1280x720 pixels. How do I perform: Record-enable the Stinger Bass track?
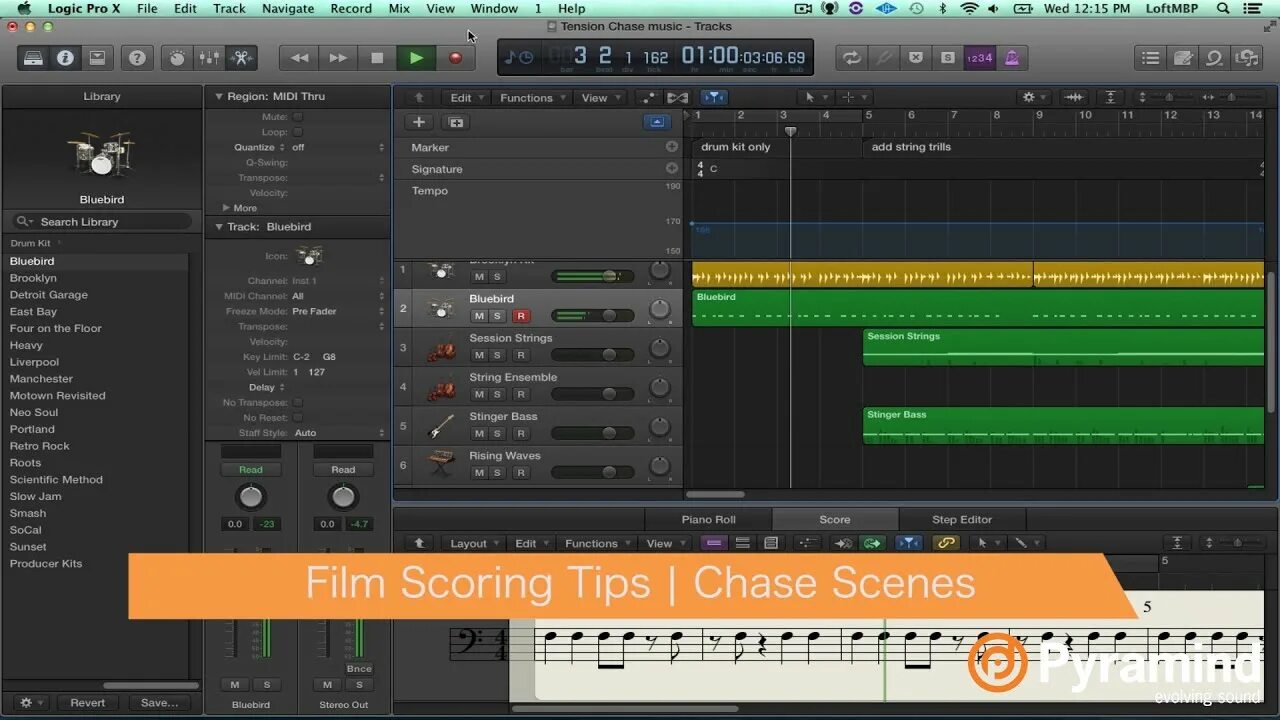pos(520,433)
